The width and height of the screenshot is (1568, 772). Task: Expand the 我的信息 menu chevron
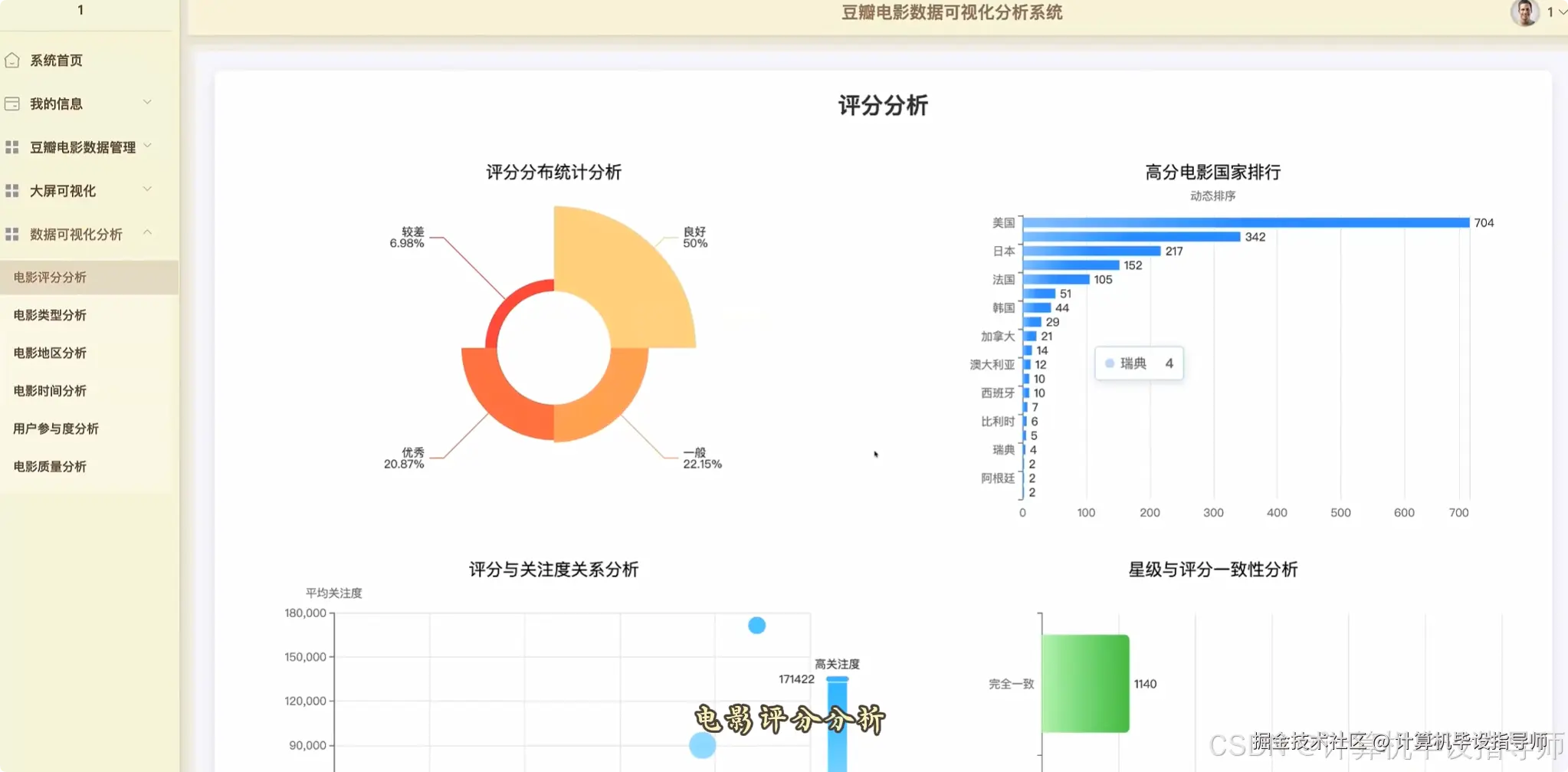click(149, 101)
